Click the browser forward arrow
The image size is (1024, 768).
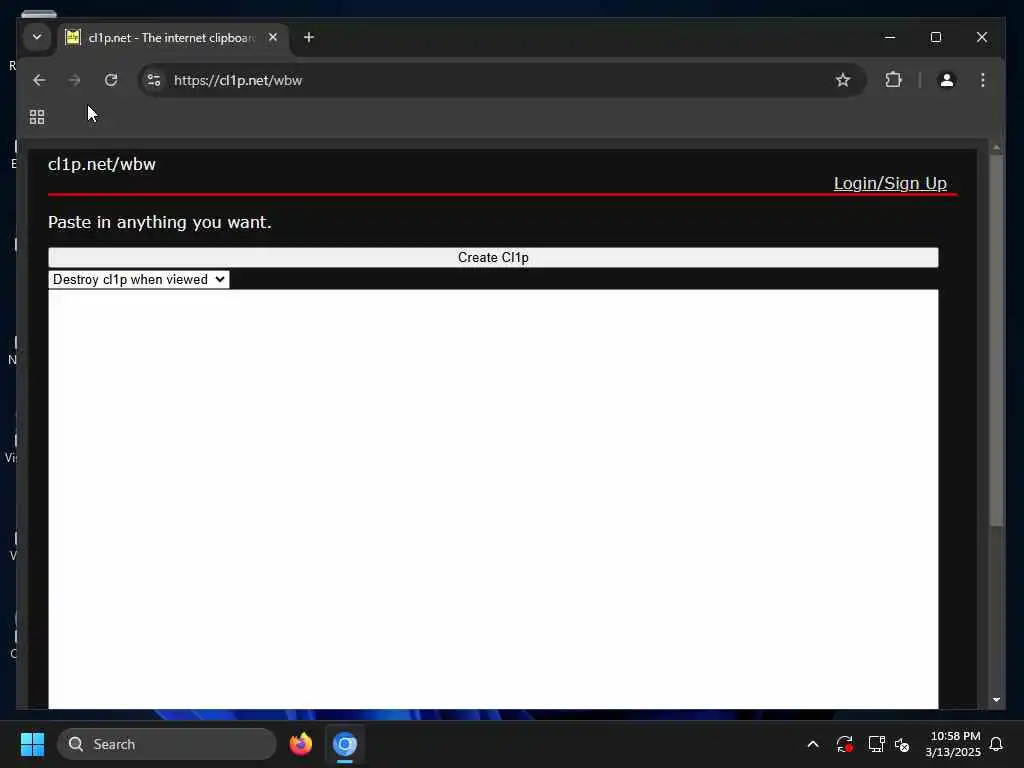click(74, 80)
